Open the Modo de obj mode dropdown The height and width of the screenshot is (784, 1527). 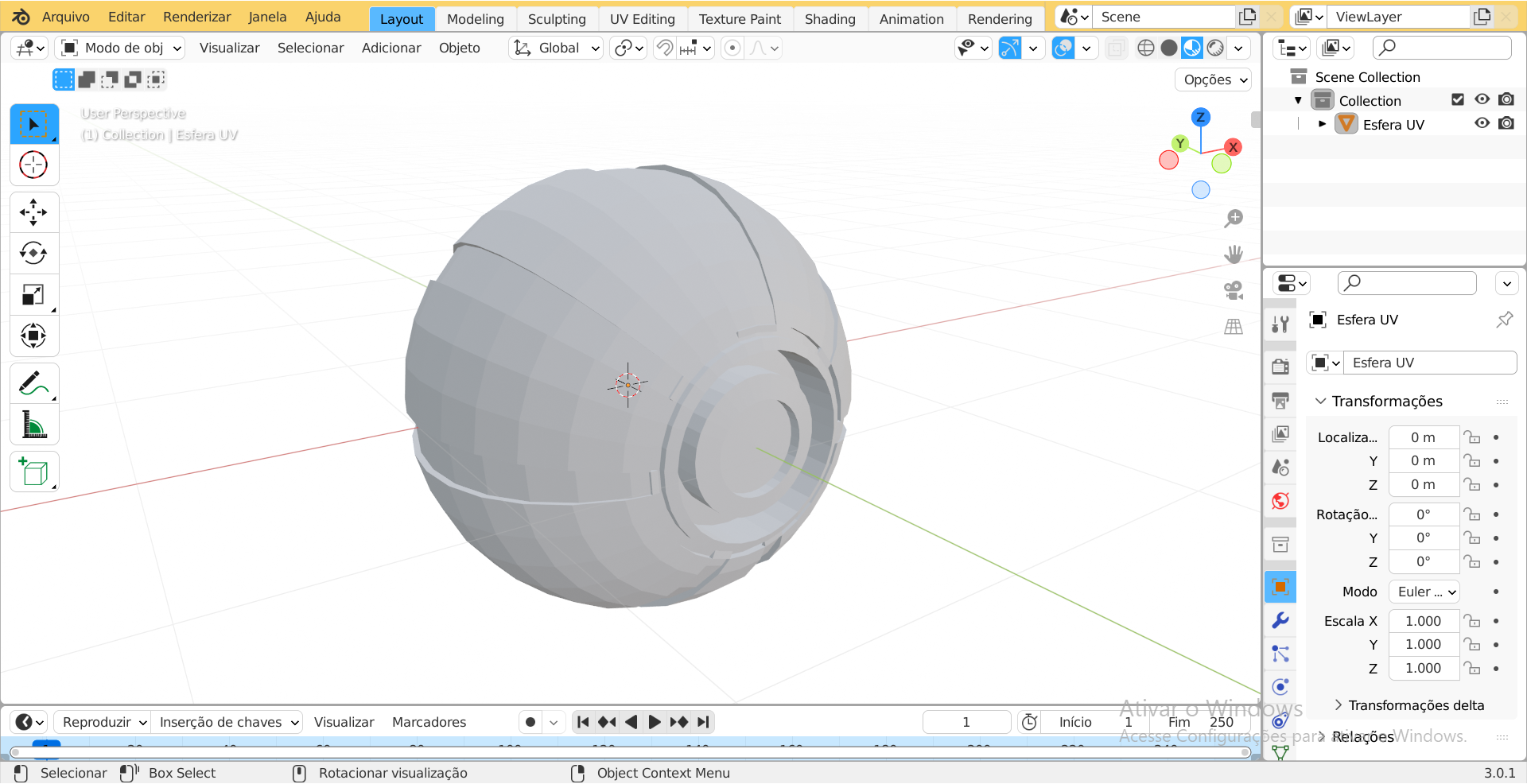click(x=120, y=49)
